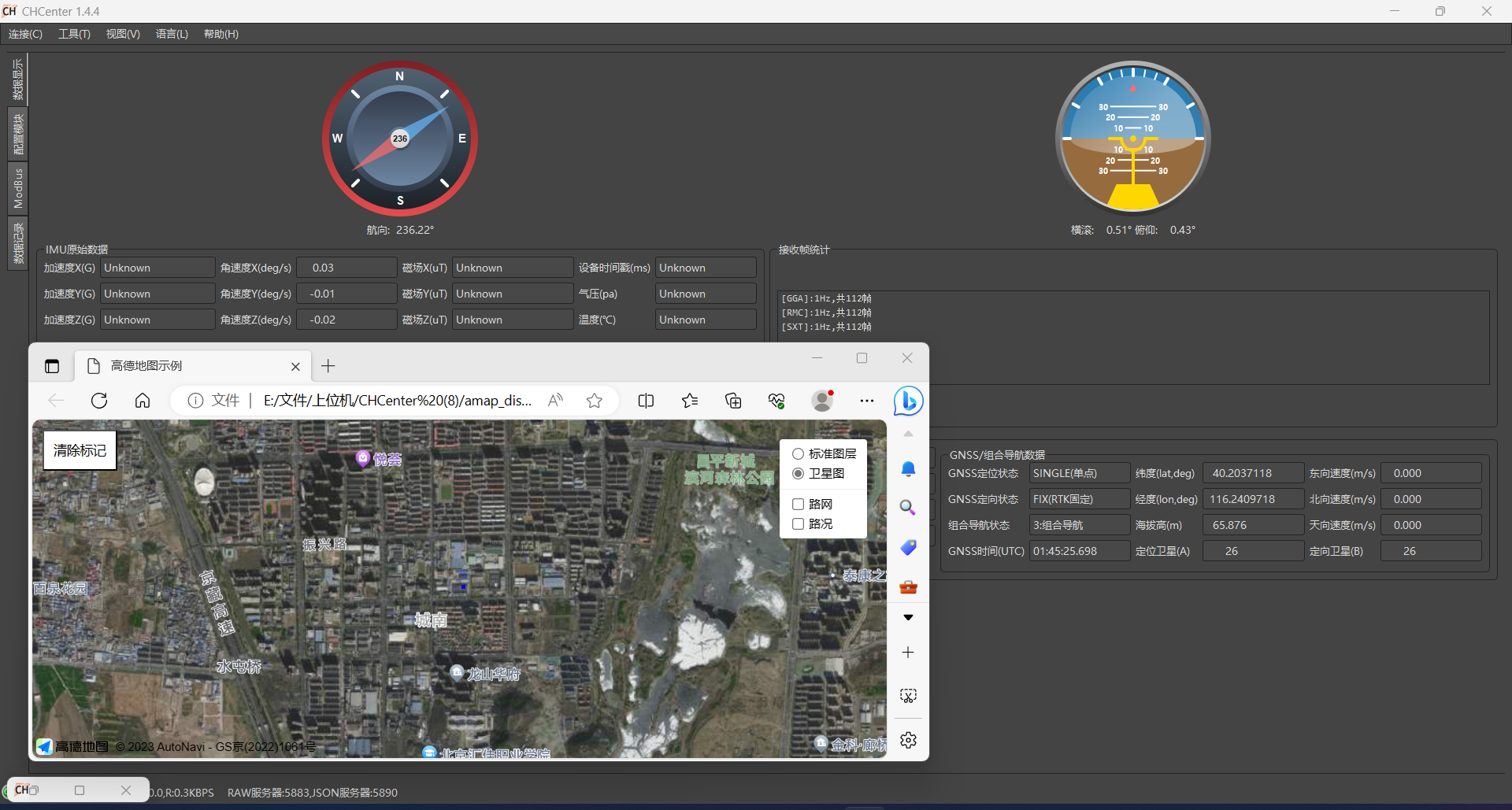
Task: Click the 清除标记 button on map
Action: pyautogui.click(x=80, y=450)
